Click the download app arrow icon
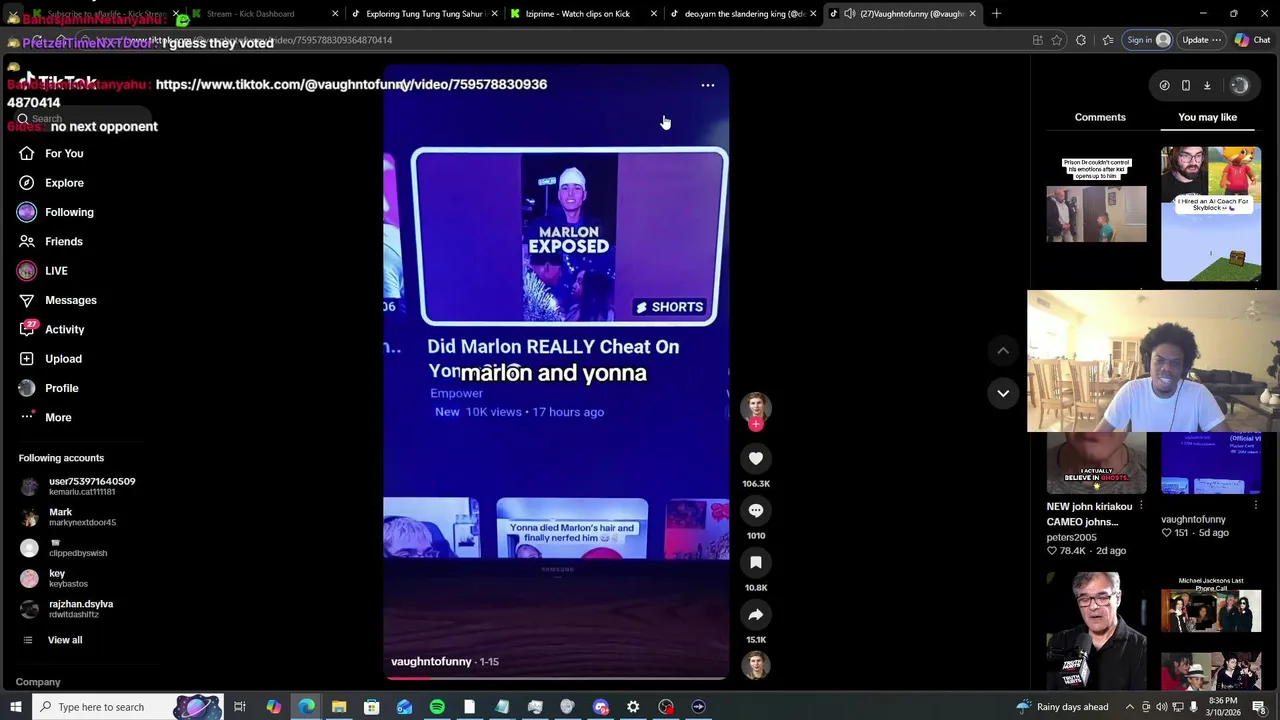The height and width of the screenshot is (720, 1280). point(1207,85)
